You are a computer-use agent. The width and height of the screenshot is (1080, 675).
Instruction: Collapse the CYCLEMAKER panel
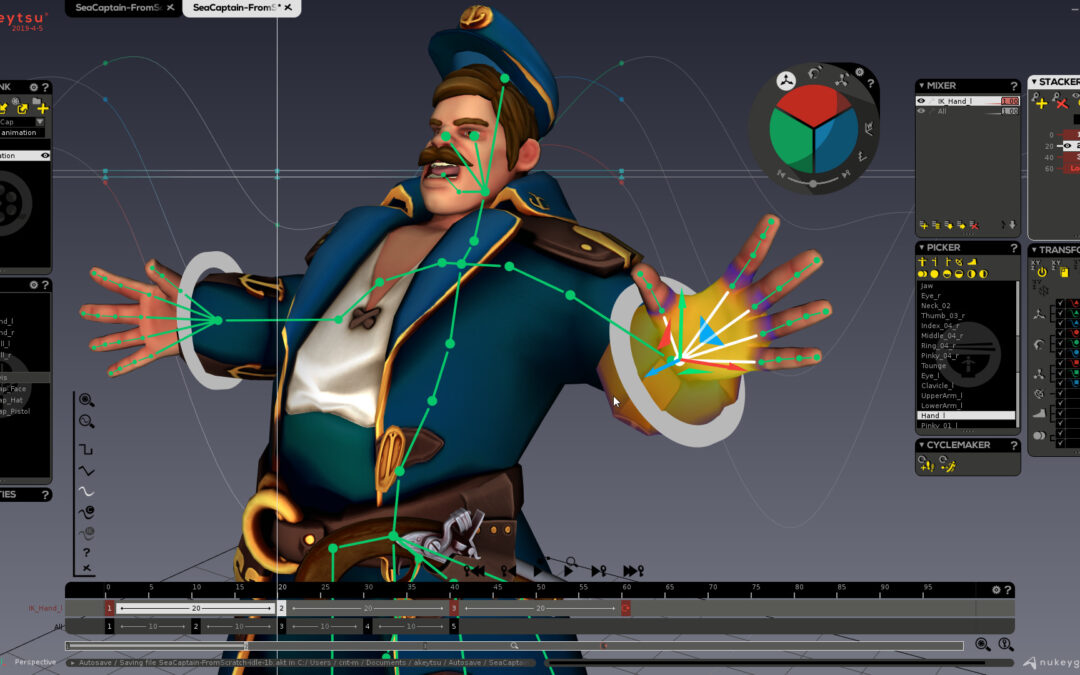pos(922,445)
